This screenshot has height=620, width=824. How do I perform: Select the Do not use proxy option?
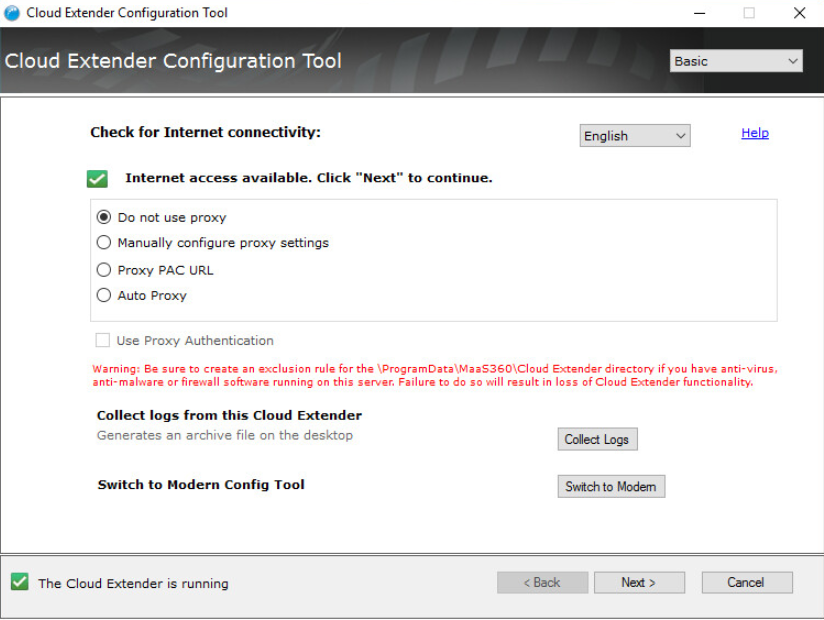click(x=104, y=217)
